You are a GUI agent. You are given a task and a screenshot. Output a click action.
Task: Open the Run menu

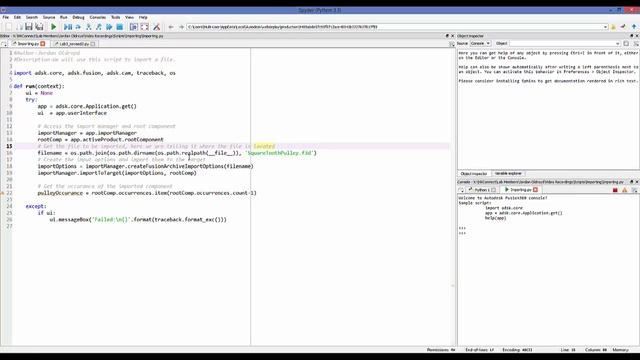tap(64, 18)
